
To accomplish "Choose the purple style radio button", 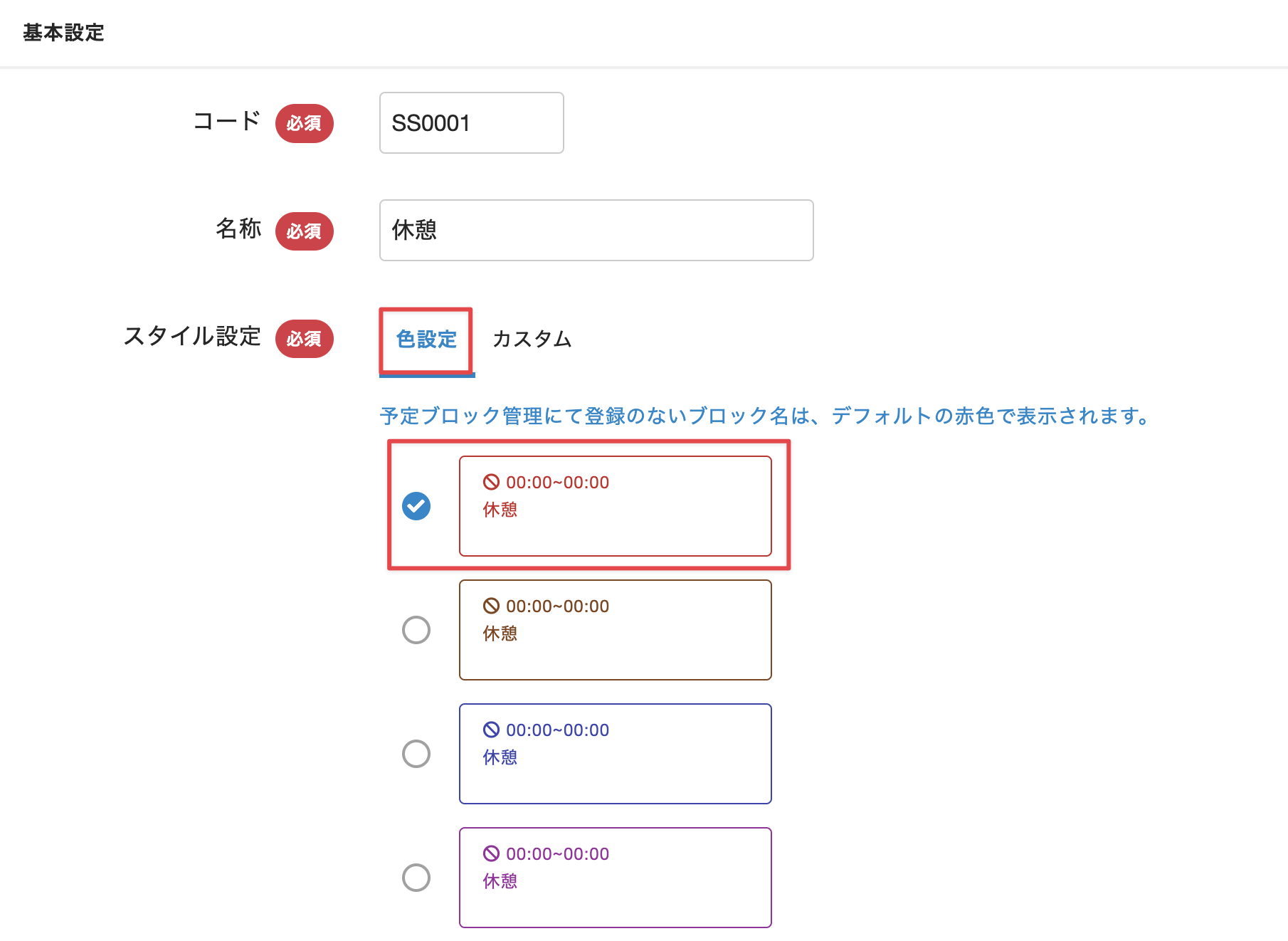I will click(x=416, y=878).
